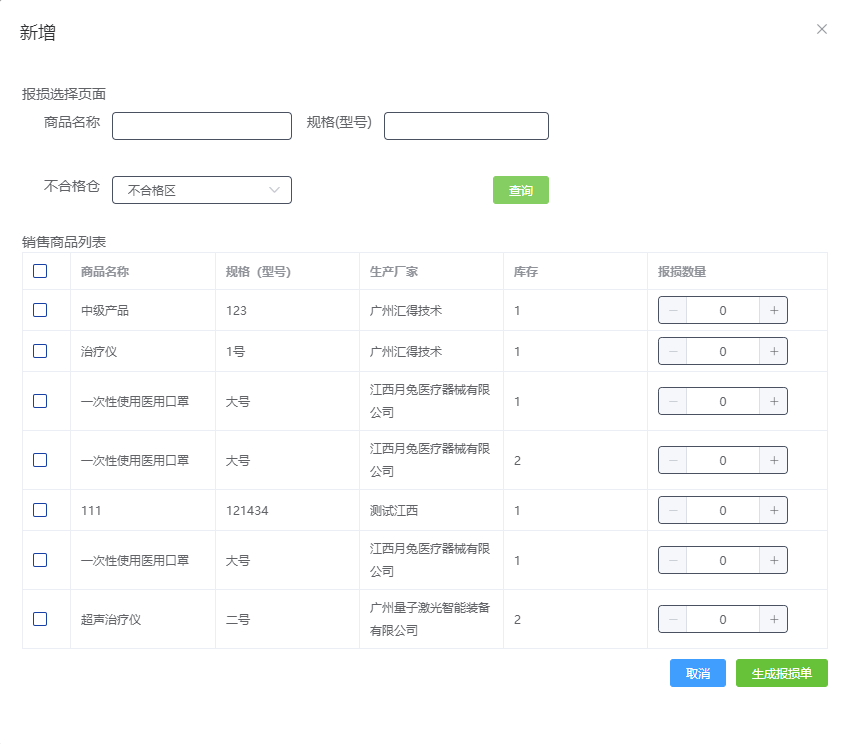This screenshot has height=744, width=846.
Task: Click the 不合格区 dropdown chevron arrow
Action: point(275,191)
